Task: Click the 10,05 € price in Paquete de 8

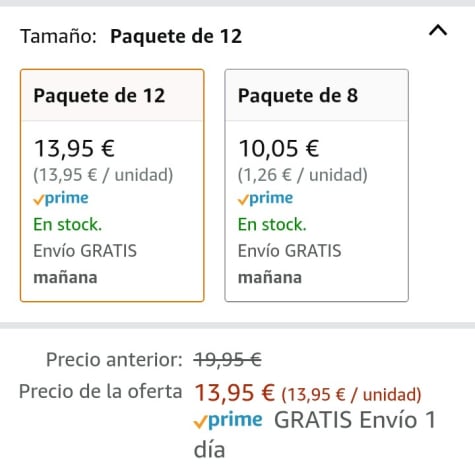Action: click(x=279, y=148)
